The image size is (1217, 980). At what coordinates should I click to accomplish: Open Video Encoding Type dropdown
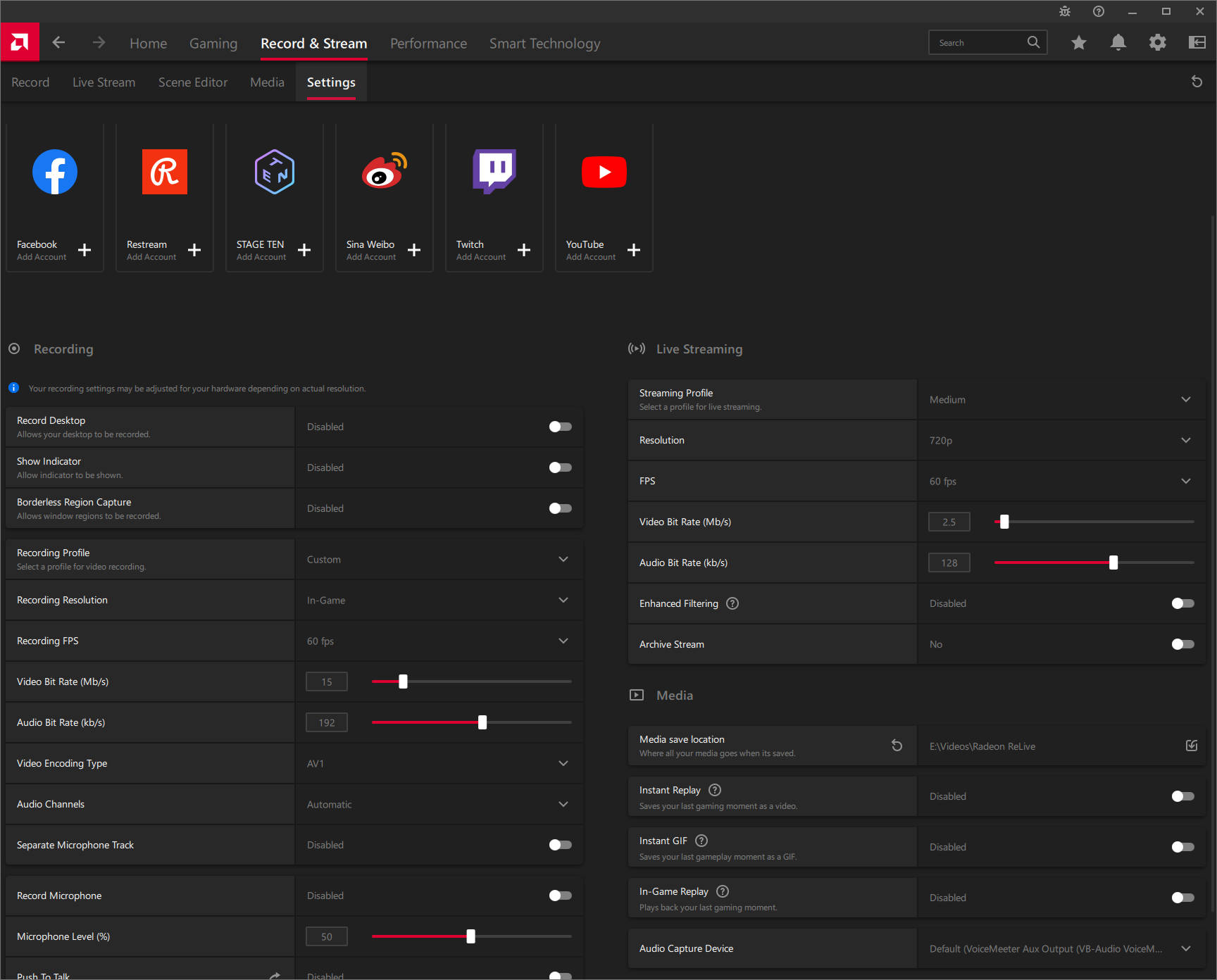439,763
